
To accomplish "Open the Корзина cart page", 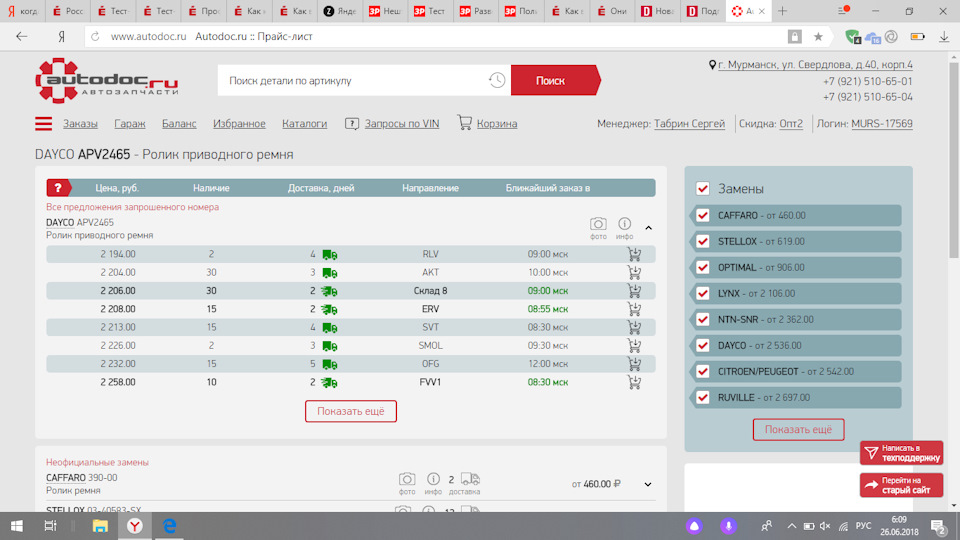I will pyautogui.click(x=497, y=124).
